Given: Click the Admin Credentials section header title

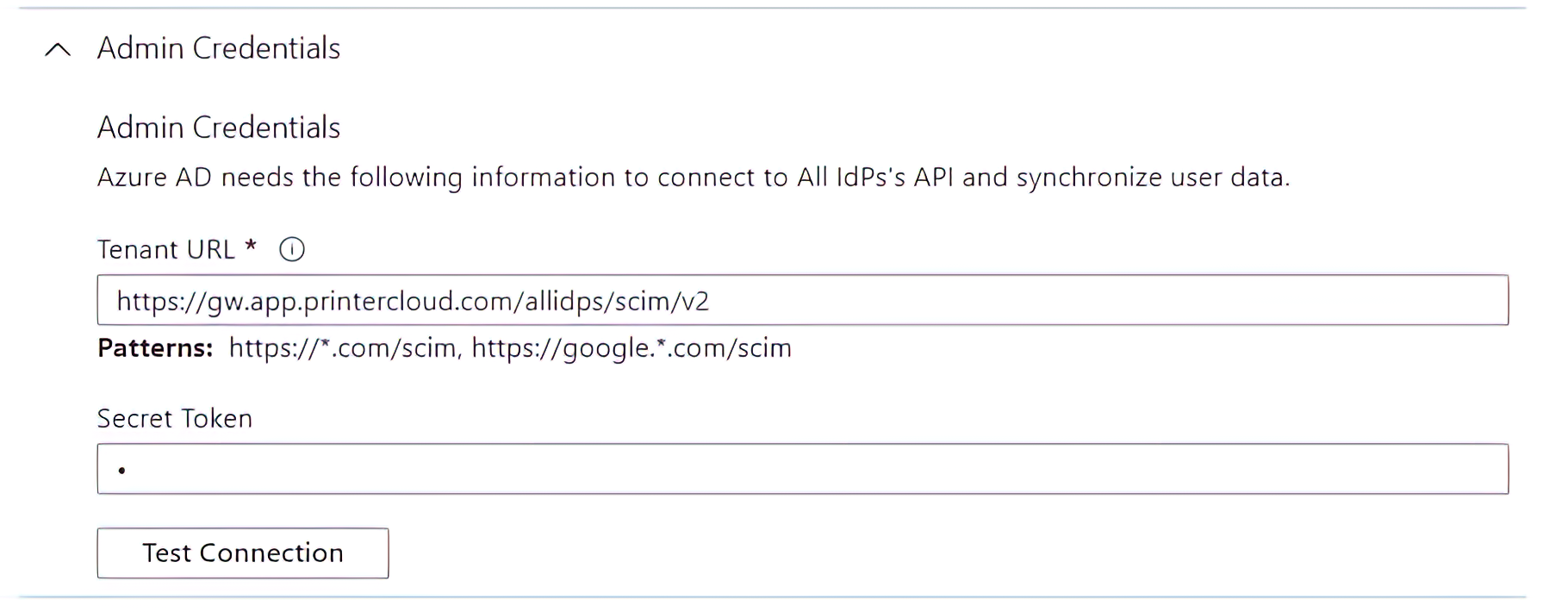Looking at the screenshot, I should (x=219, y=48).
